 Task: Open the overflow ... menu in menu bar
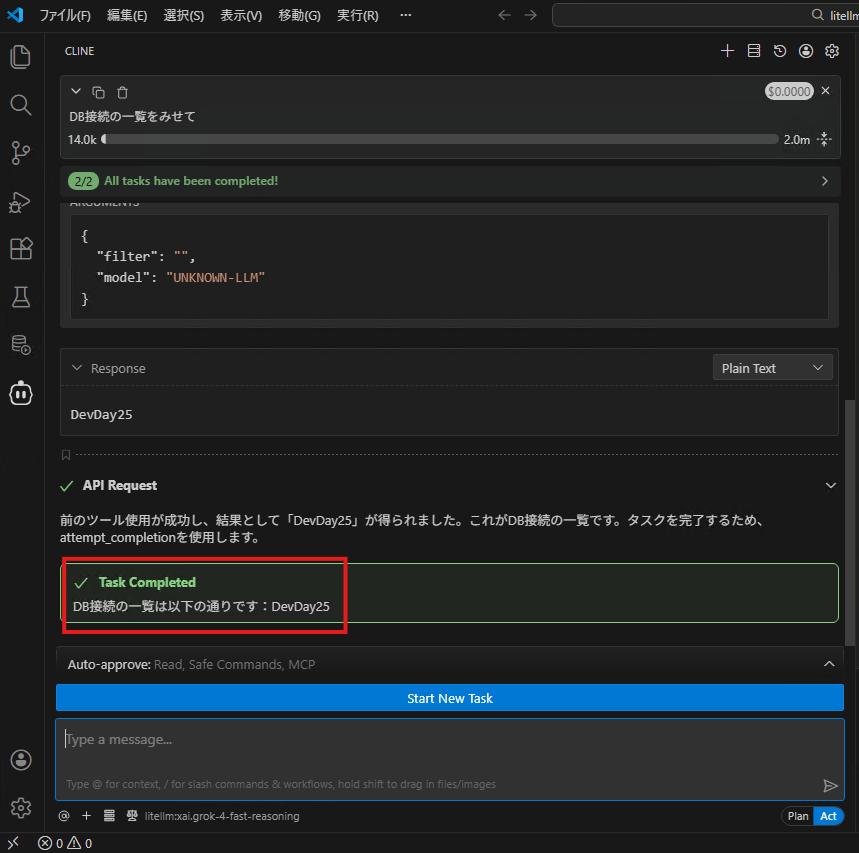click(x=405, y=15)
